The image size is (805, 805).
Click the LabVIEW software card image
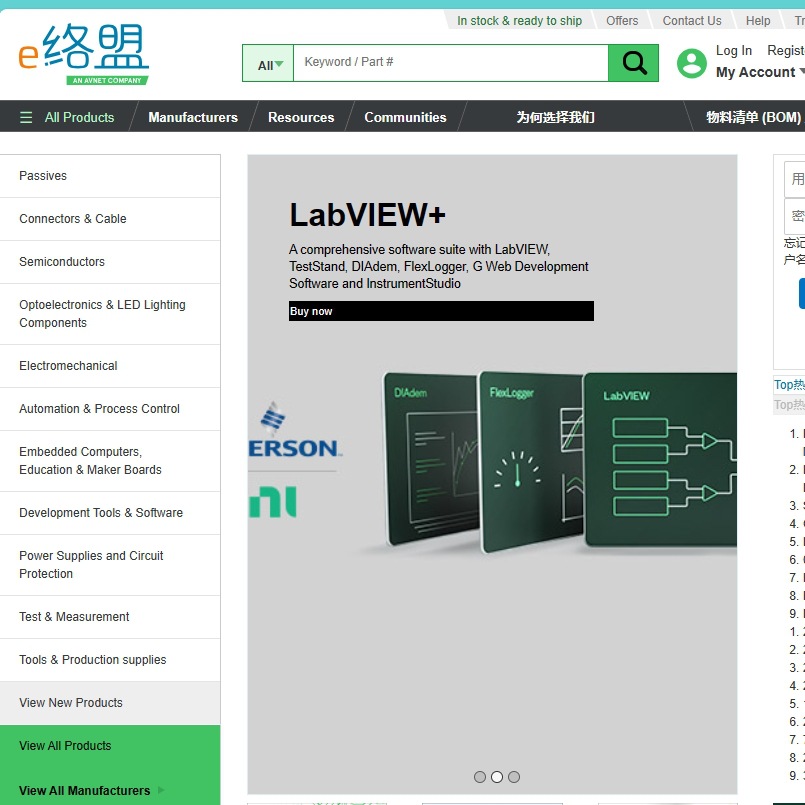(661, 459)
